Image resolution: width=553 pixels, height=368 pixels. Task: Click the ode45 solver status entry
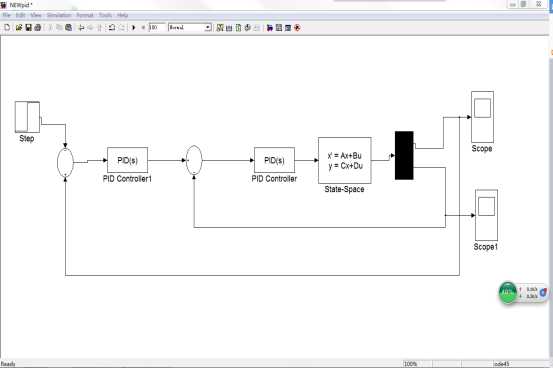502,364
